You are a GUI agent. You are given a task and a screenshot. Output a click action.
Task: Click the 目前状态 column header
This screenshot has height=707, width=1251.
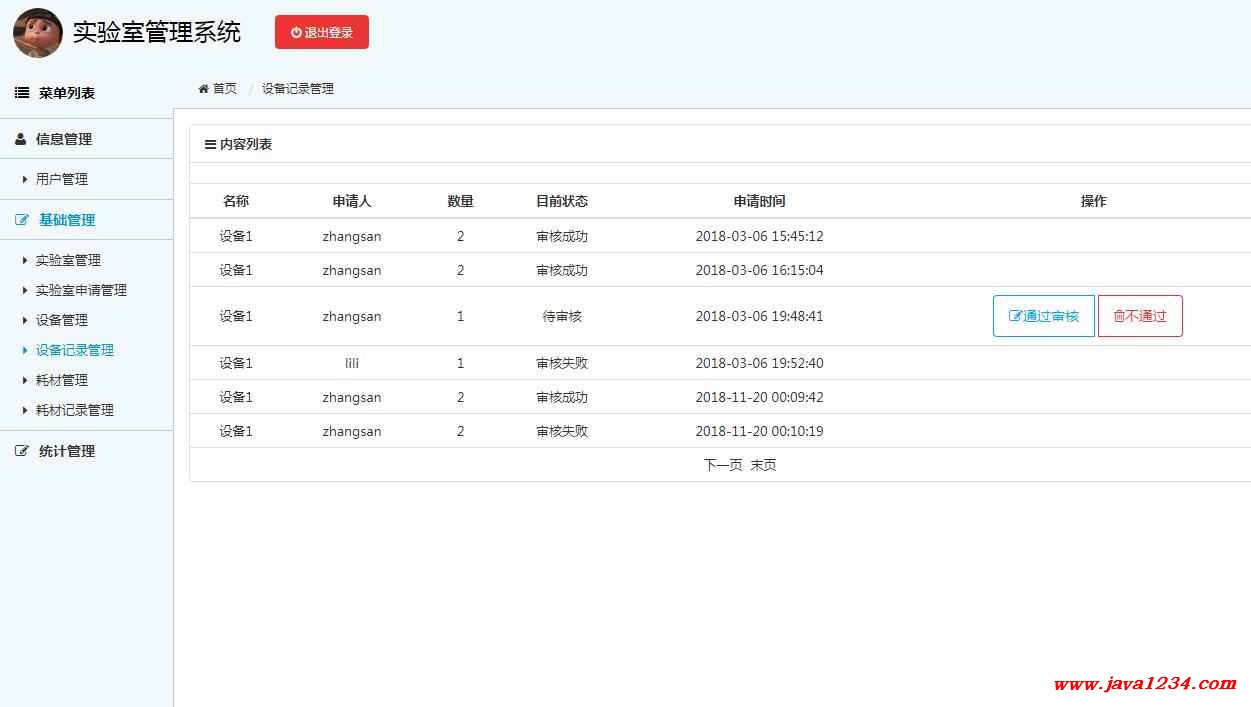coord(562,201)
